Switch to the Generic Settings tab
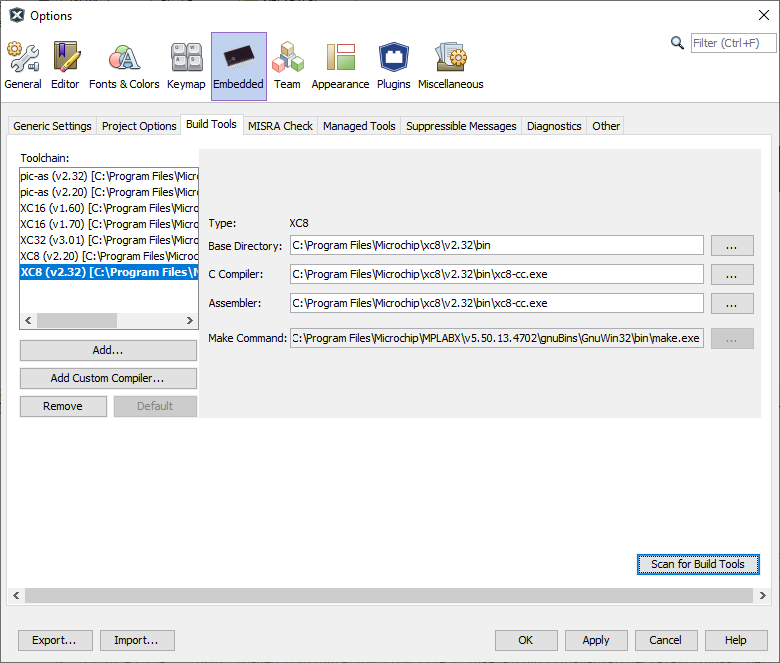The image size is (780, 663). [x=53, y=126]
